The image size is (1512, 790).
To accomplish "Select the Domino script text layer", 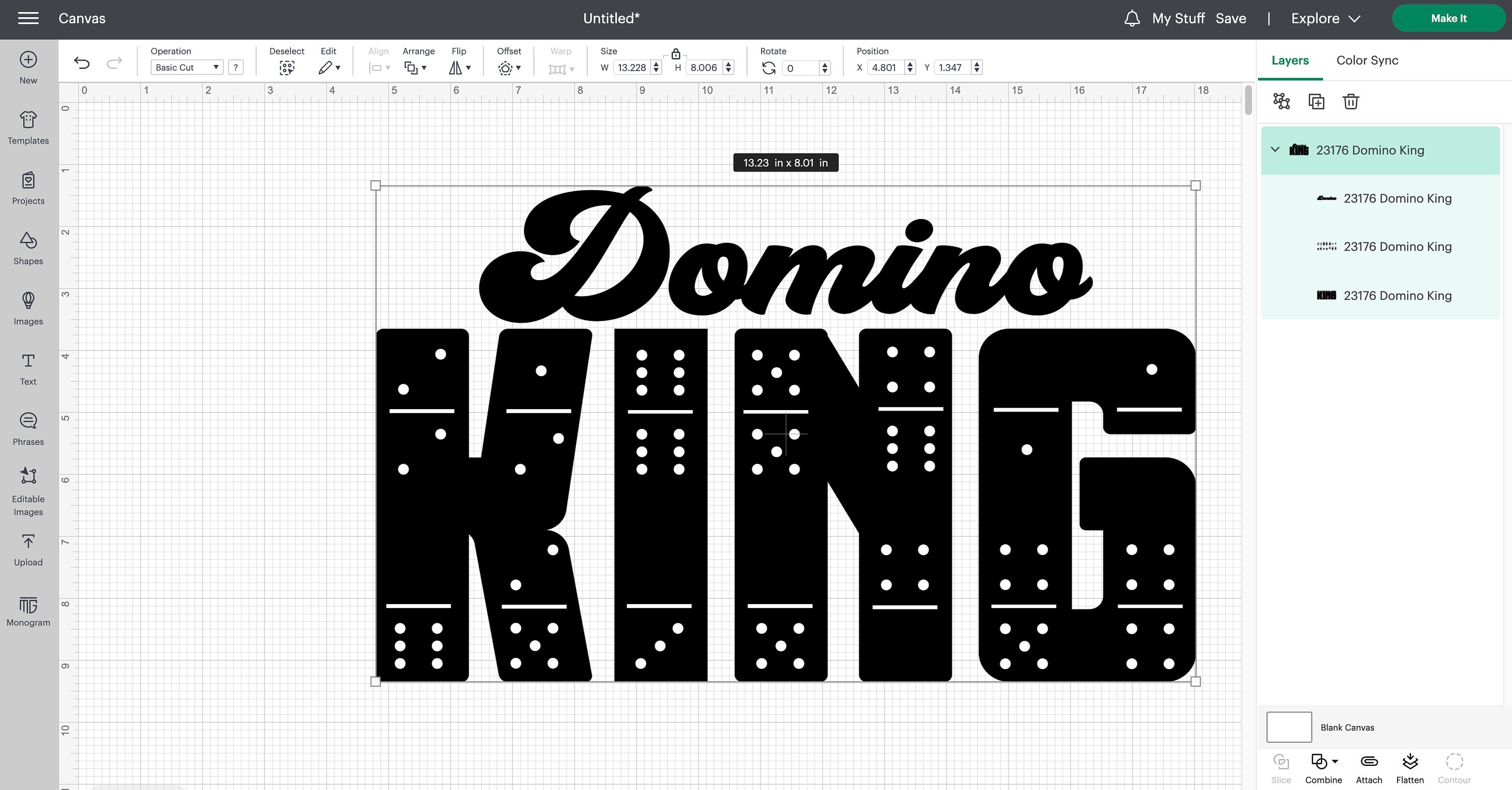I will pyautogui.click(x=1380, y=199).
